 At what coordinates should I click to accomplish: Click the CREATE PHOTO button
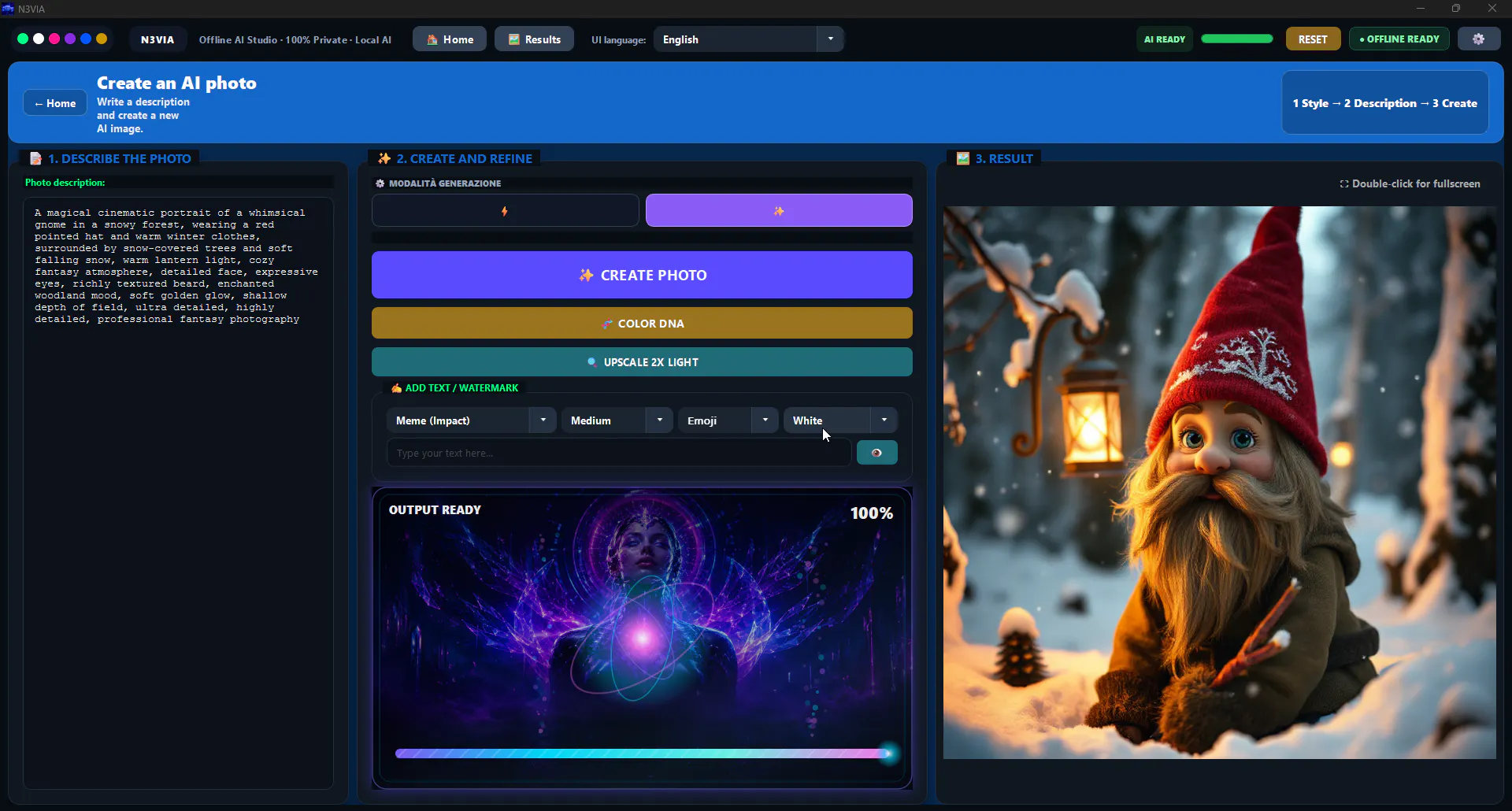(642, 275)
